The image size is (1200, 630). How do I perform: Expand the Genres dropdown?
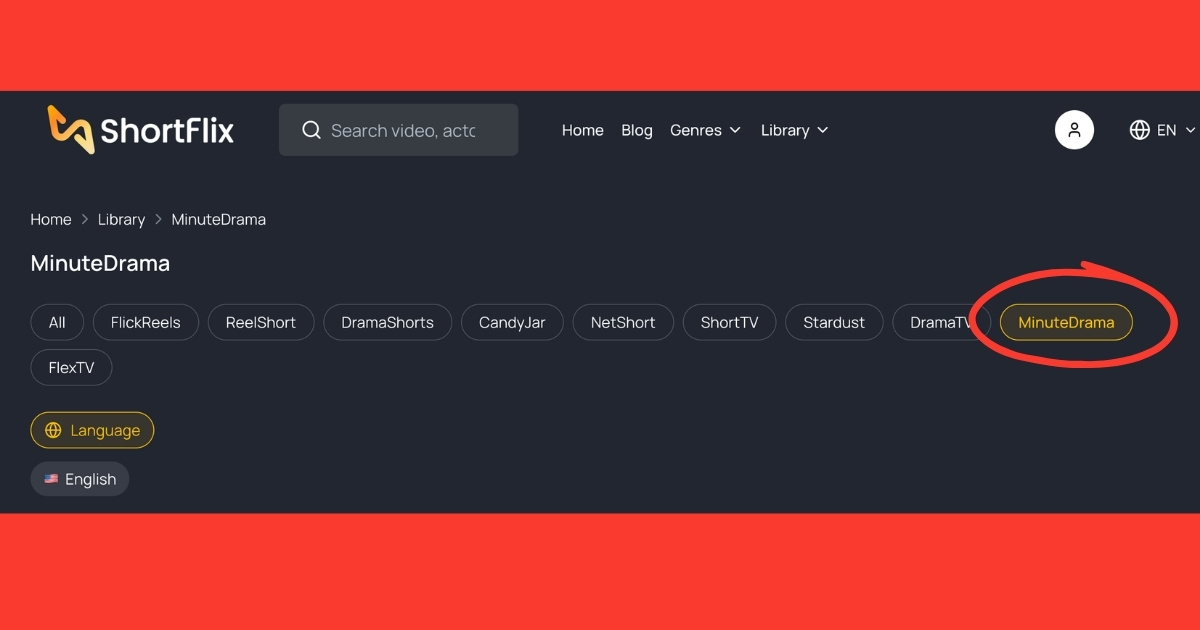click(x=705, y=130)
